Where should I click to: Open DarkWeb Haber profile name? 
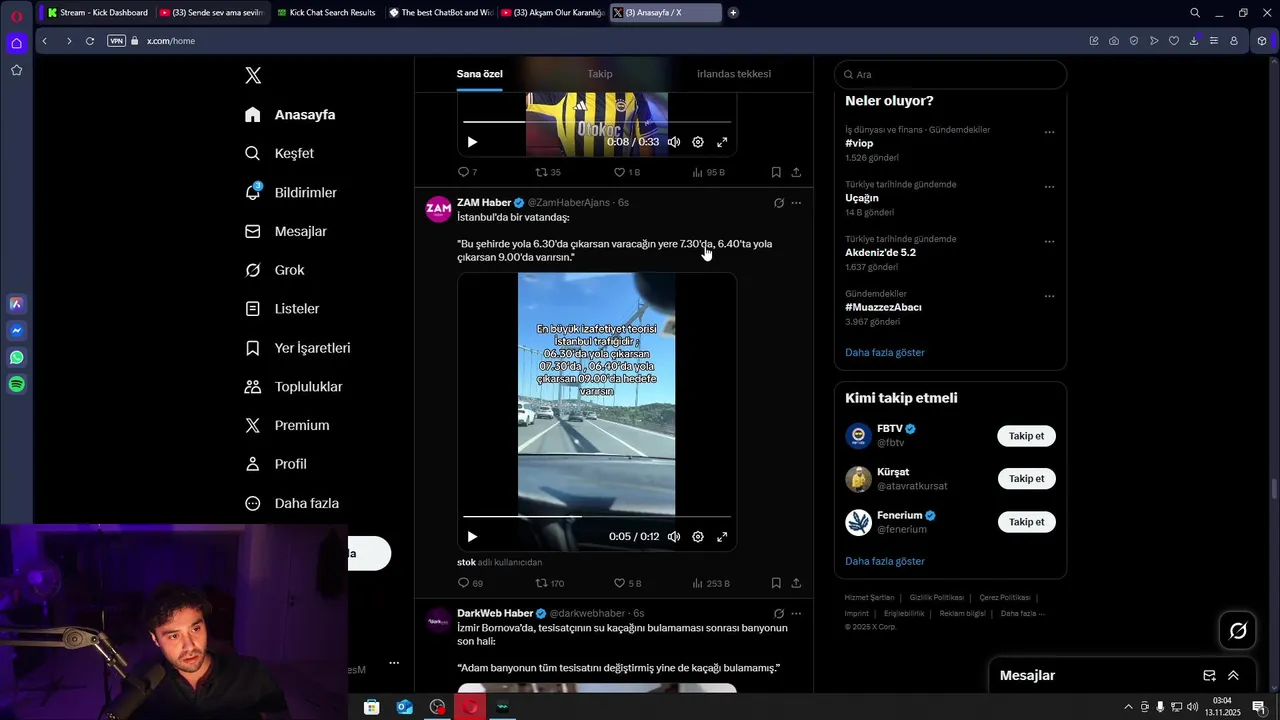tap(495, 614)
